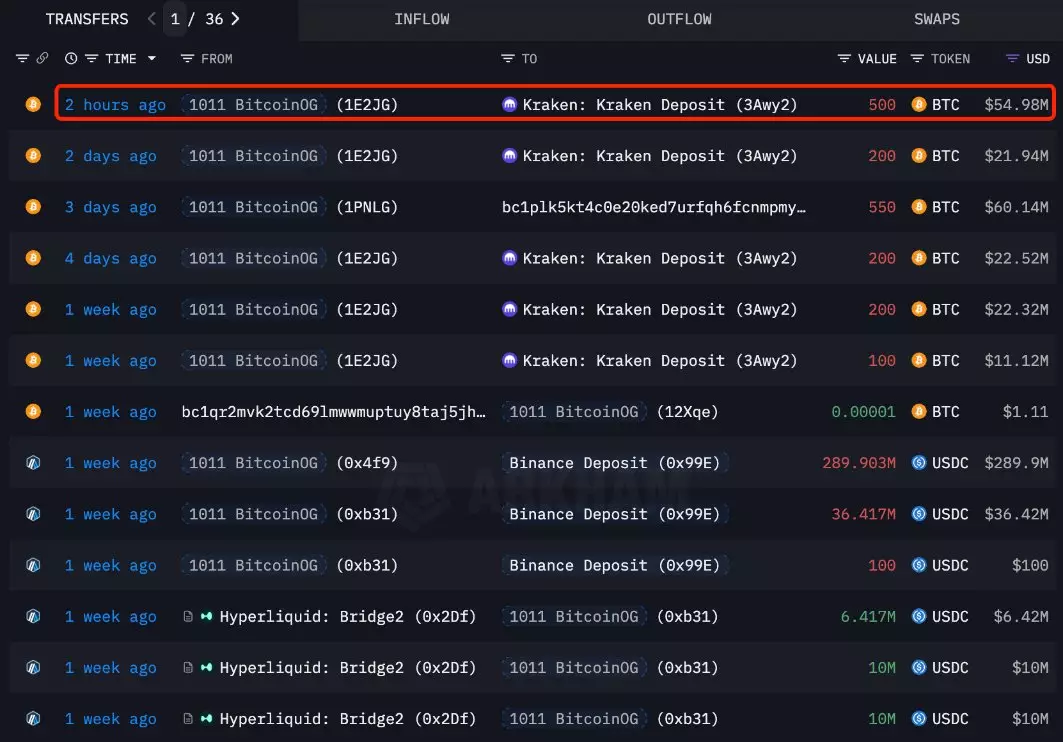The height and width of the screenshot is (742, 1063).
Task: Open the SWAPS tab
Action: (936, 19)
